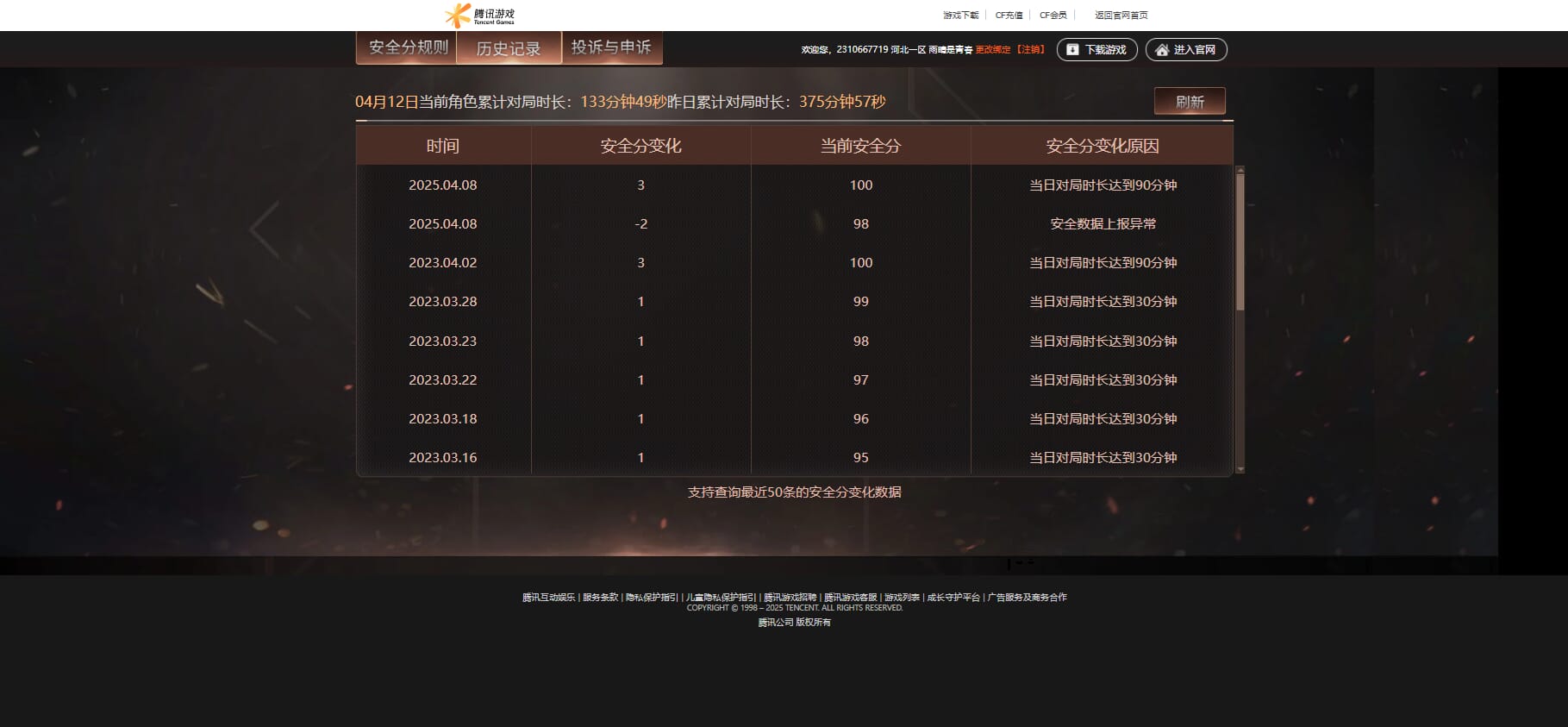Select the date cell 2023.03.23
This screenshot has width=1568, height=727.
coord(443,342)
